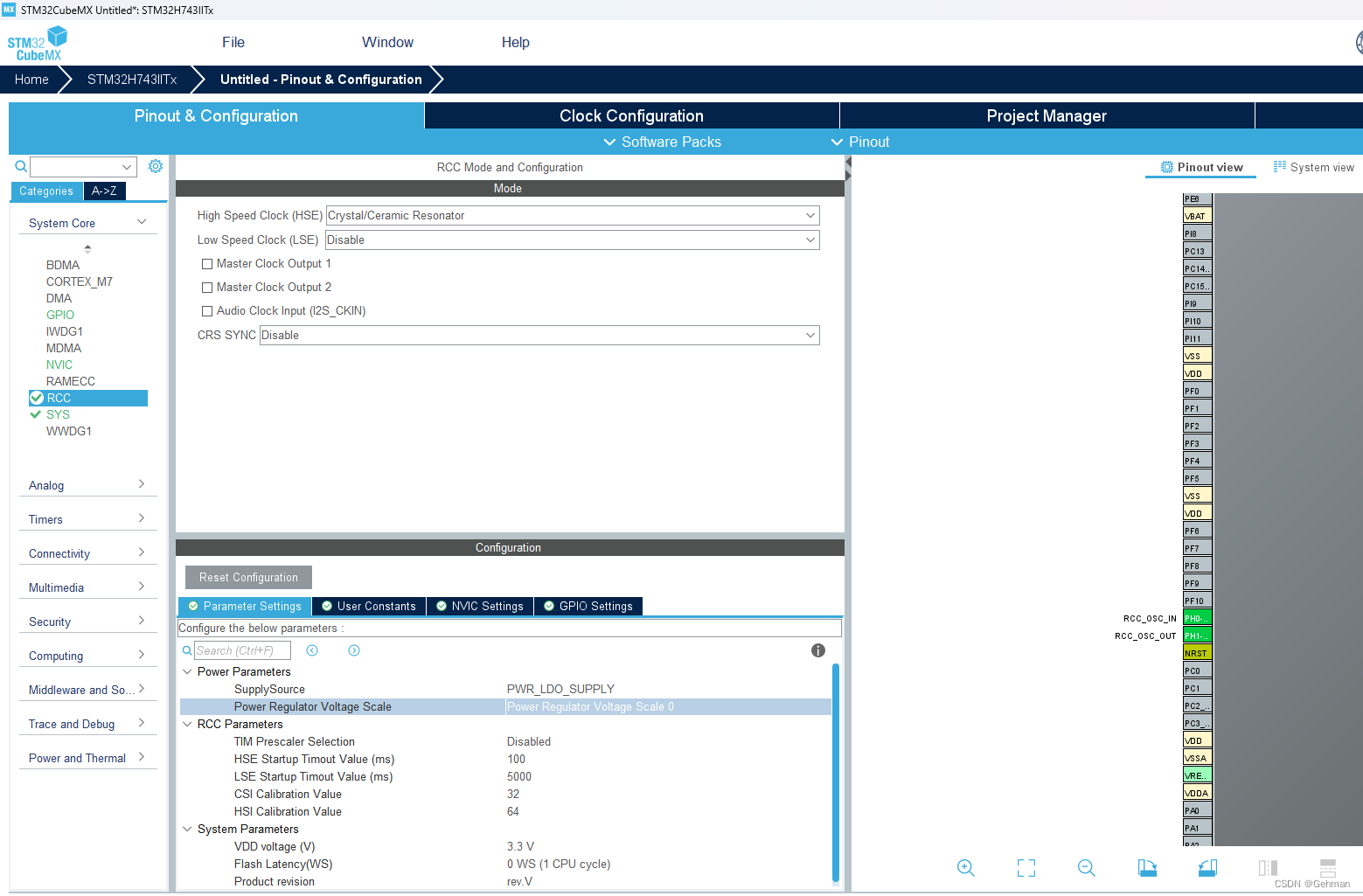Collapse the Power Parameters group
This screenshot has height=896, width=1363.
[x=187, y=671]
